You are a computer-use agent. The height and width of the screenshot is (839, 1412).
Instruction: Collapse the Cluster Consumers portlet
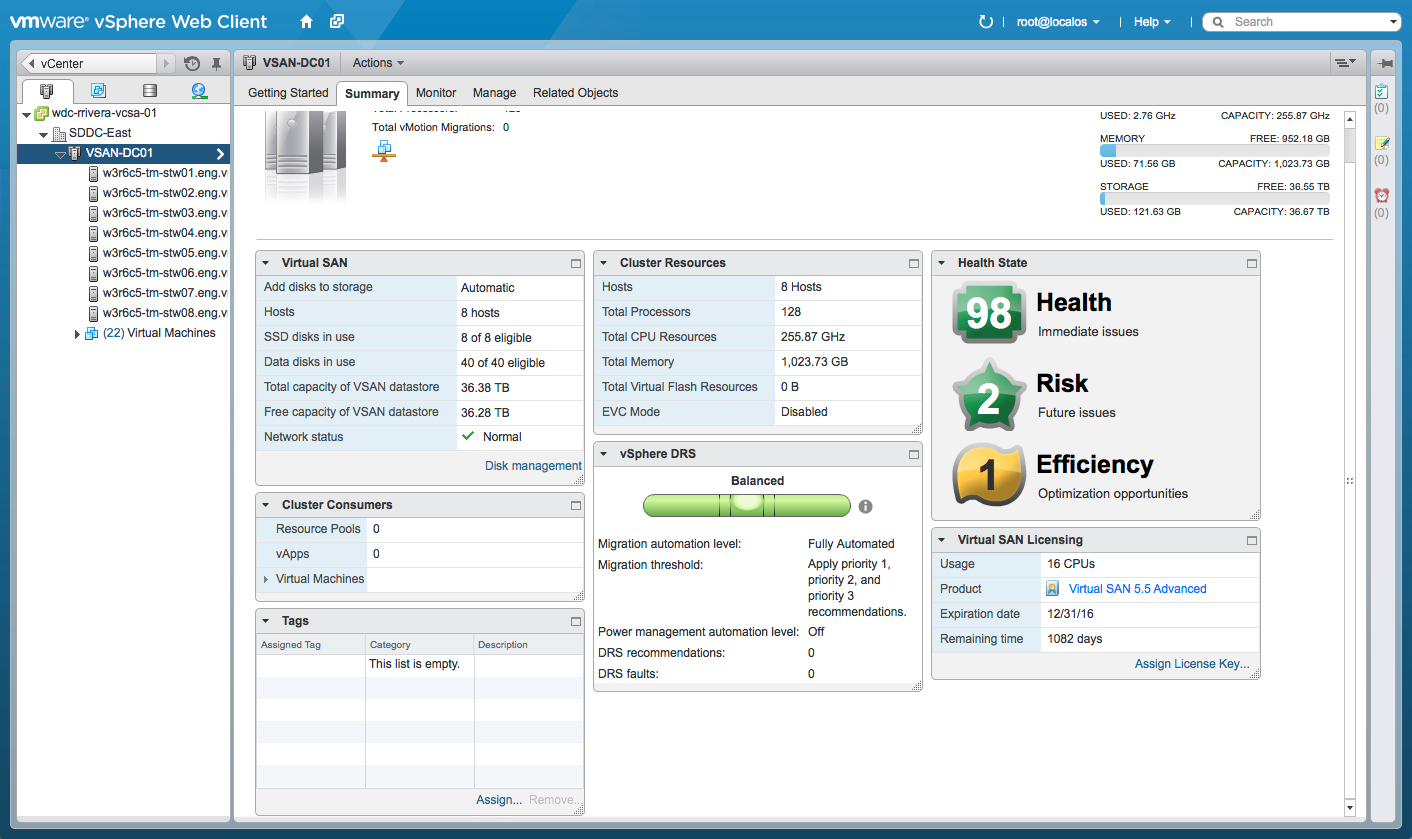(266, 505)
